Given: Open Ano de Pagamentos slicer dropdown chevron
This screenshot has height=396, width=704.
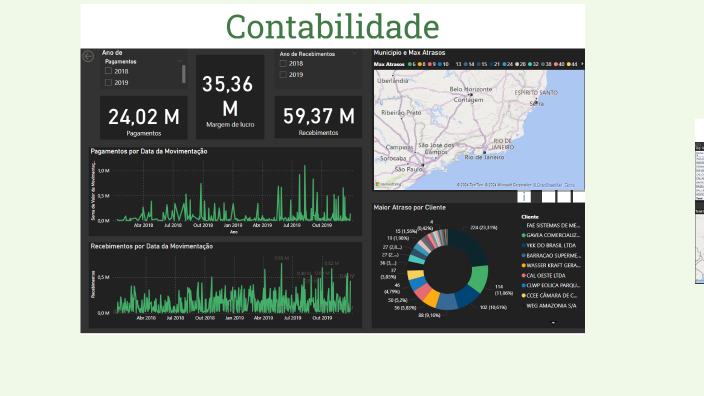Looking at the screenshot, I should [x=180, y=61].
